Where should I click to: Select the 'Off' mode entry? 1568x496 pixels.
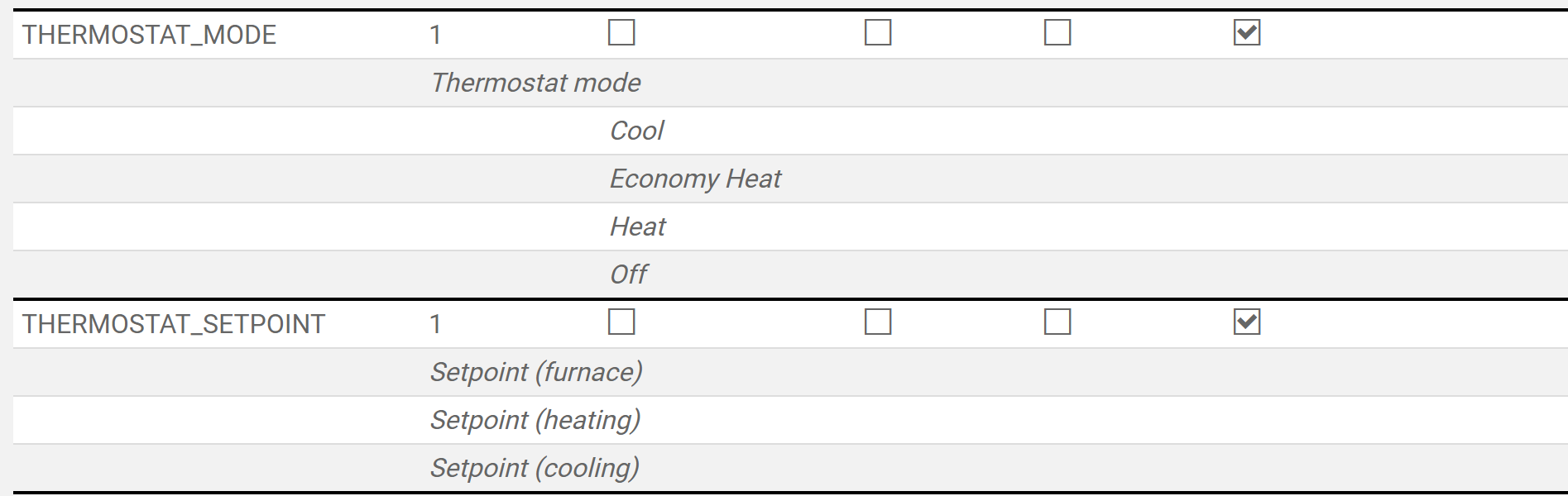pos(629,274)
